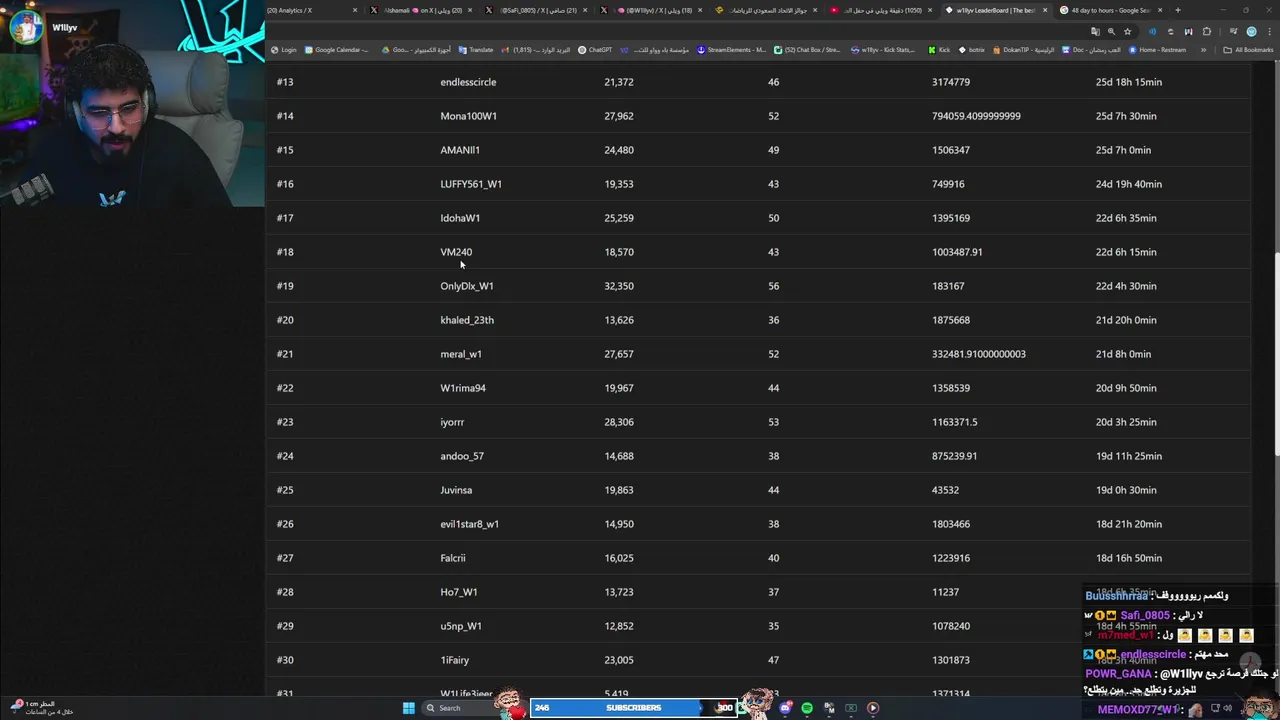
Task: Open the Translate bookmark
Action: (476, 50)
